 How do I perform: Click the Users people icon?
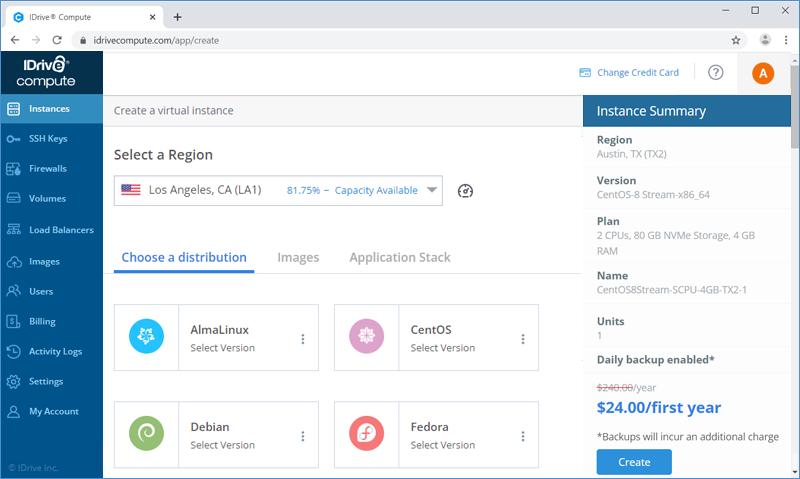point(14,291)
